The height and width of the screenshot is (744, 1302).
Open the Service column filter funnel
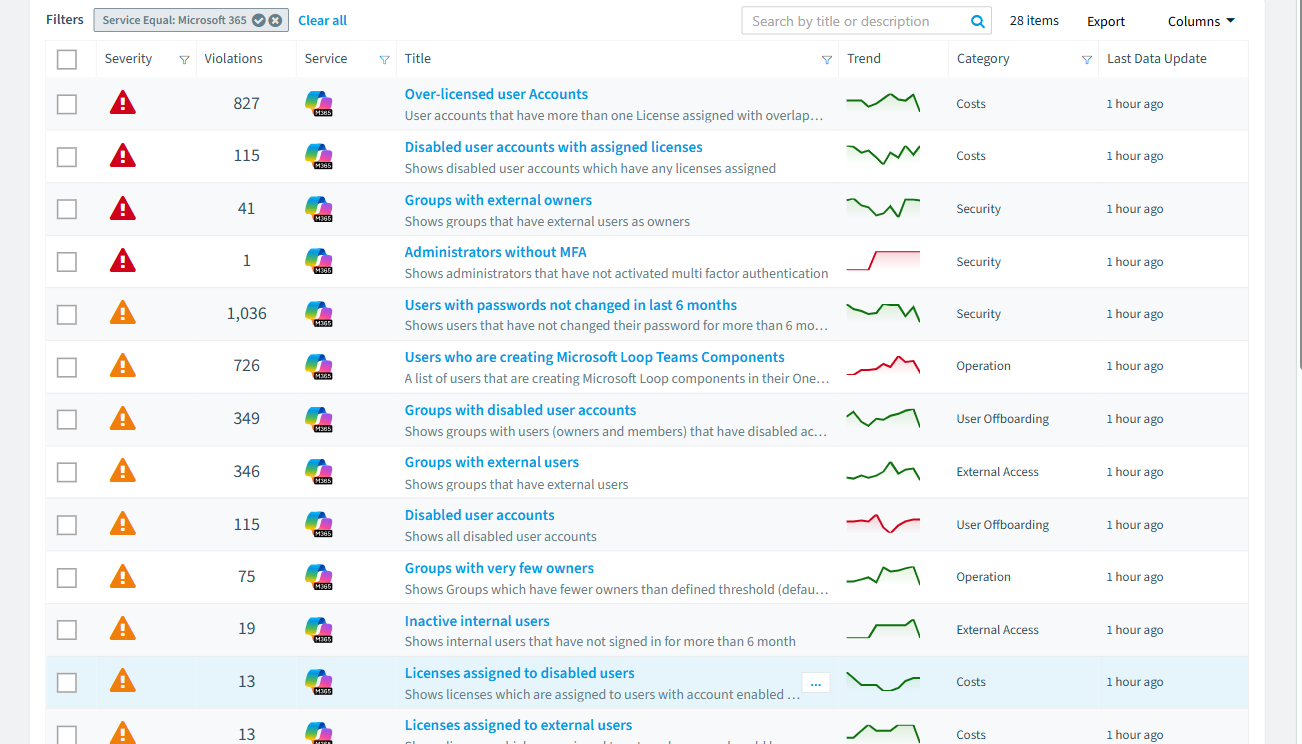coord(385,60)
